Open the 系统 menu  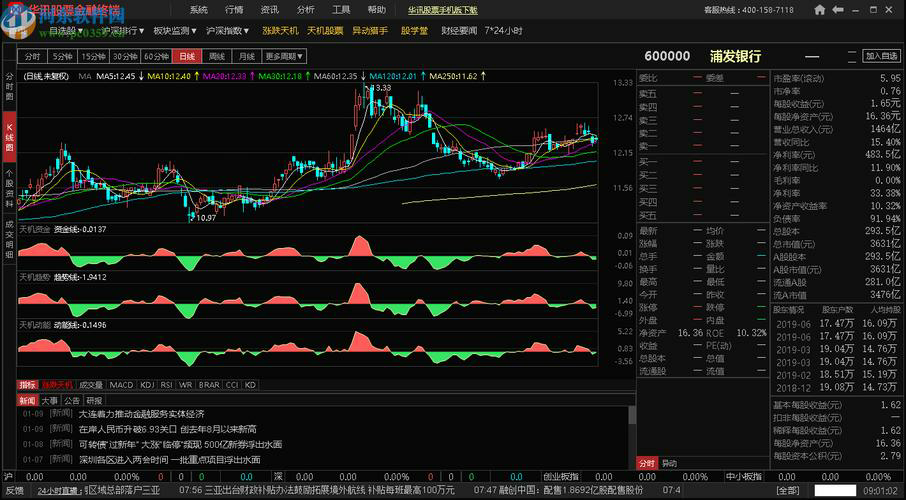click(198, 10)
